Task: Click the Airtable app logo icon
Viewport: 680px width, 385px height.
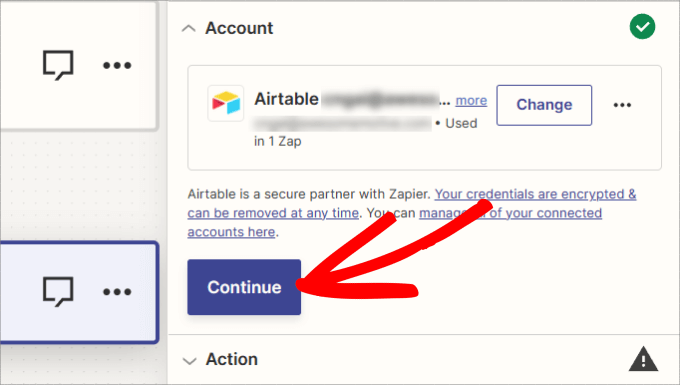Action: (x=226, y=104)
